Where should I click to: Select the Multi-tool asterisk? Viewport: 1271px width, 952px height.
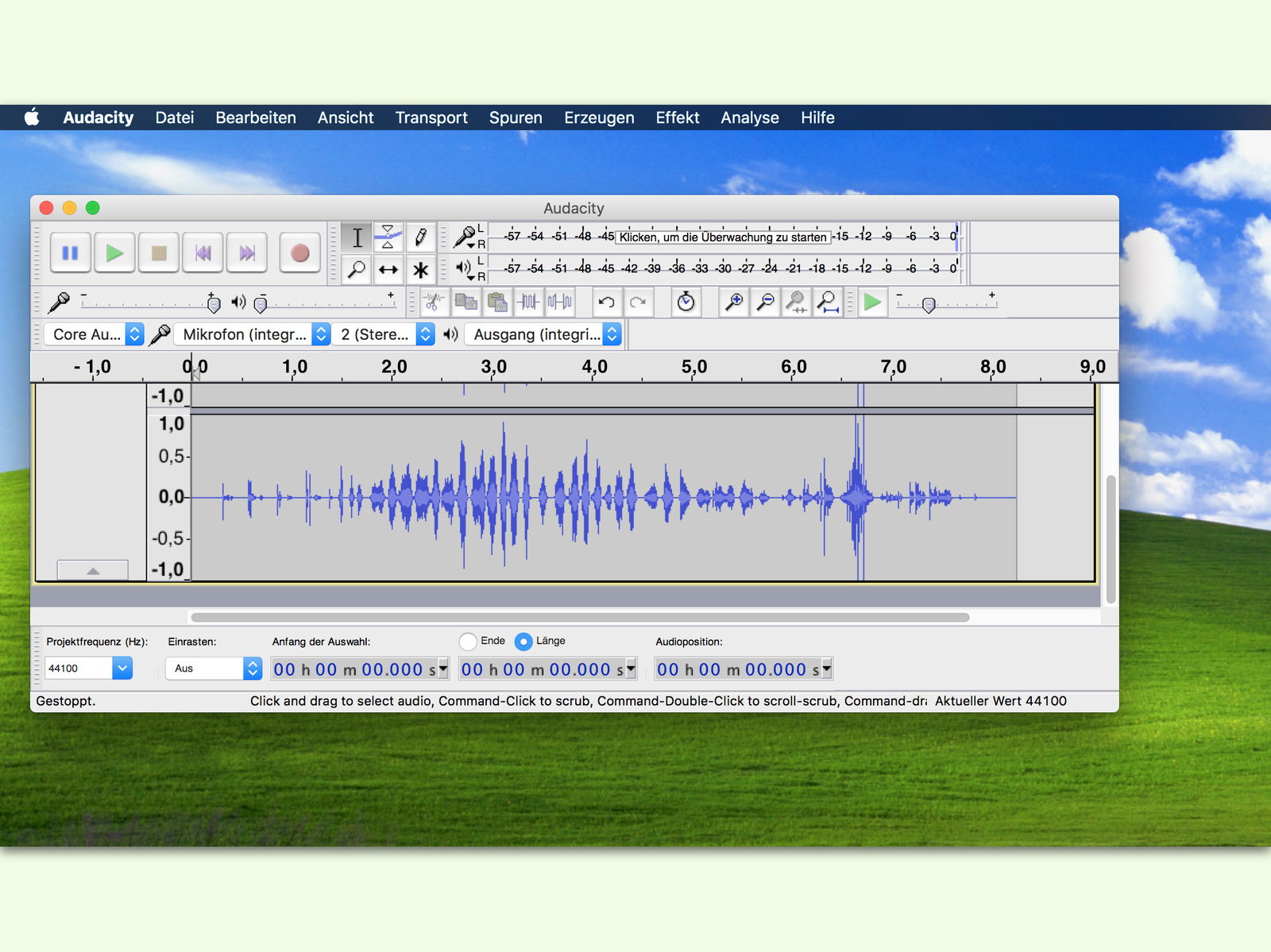click(420, 270)
